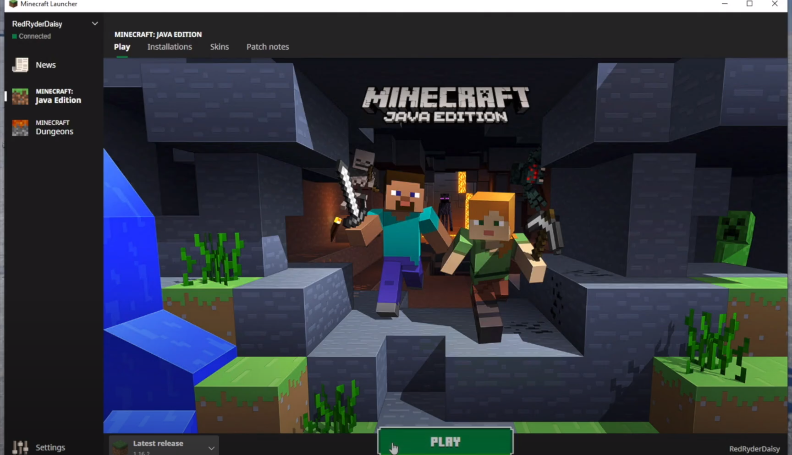Select Minecraft: Java Edition sidebar entry
The width and height of the screenshot is (792, 455).
pos(53,96)
